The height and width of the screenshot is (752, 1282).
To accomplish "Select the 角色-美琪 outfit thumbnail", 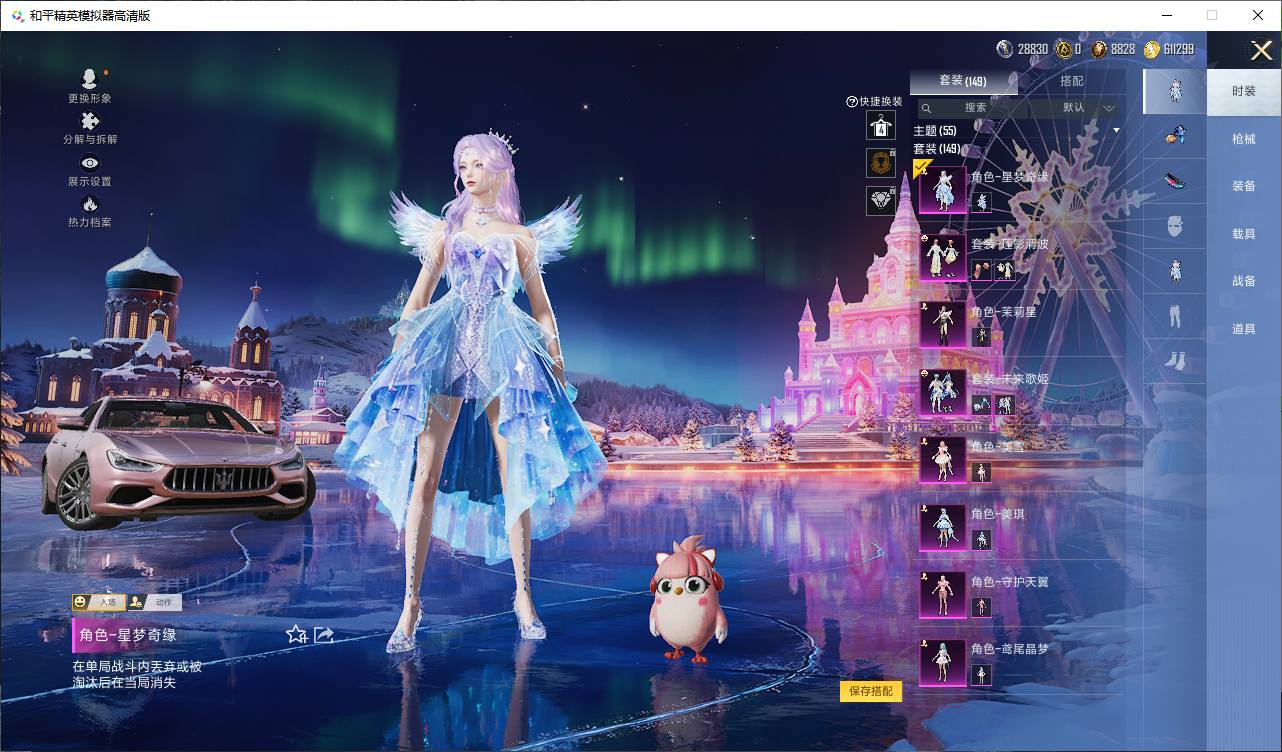I will coord(943,527).
